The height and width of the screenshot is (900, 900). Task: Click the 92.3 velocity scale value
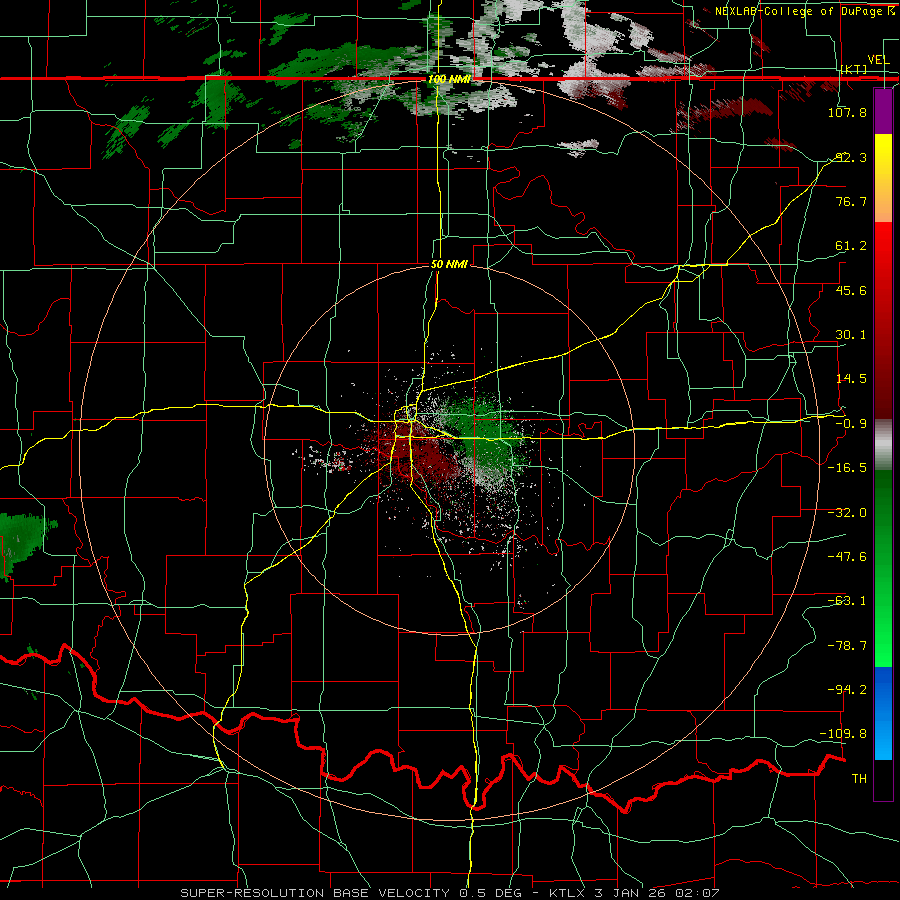pos(851,157)
